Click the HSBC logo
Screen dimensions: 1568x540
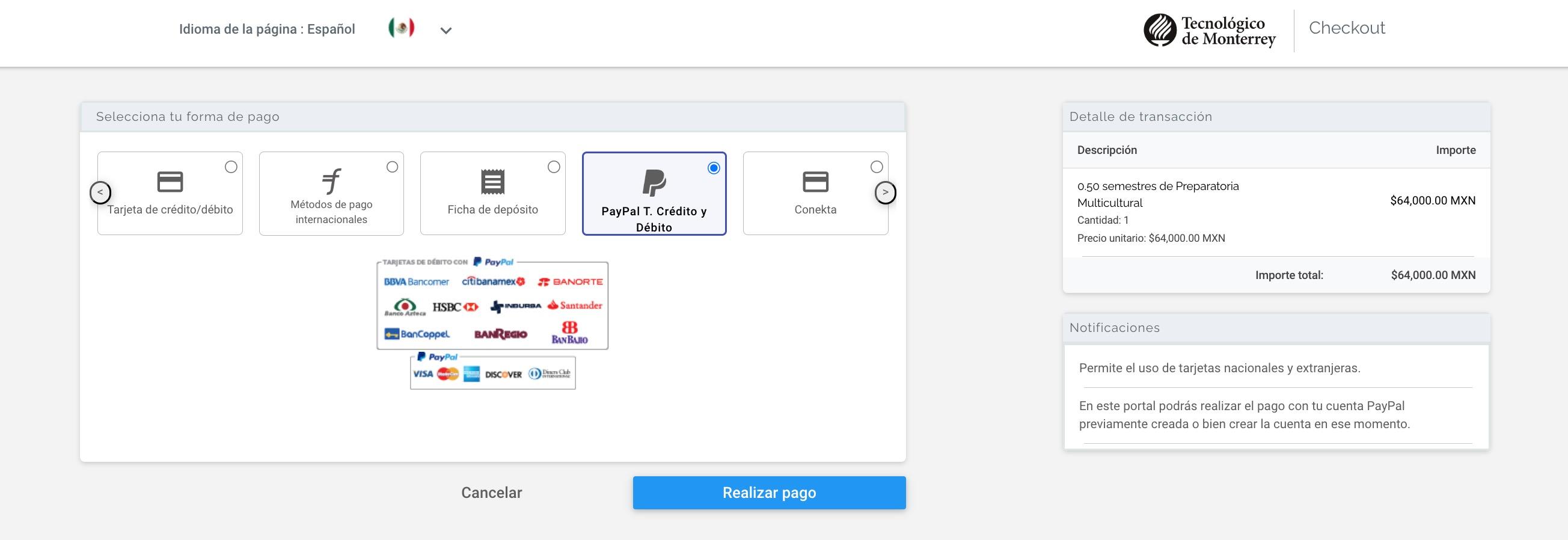click(x=455, y=307)
